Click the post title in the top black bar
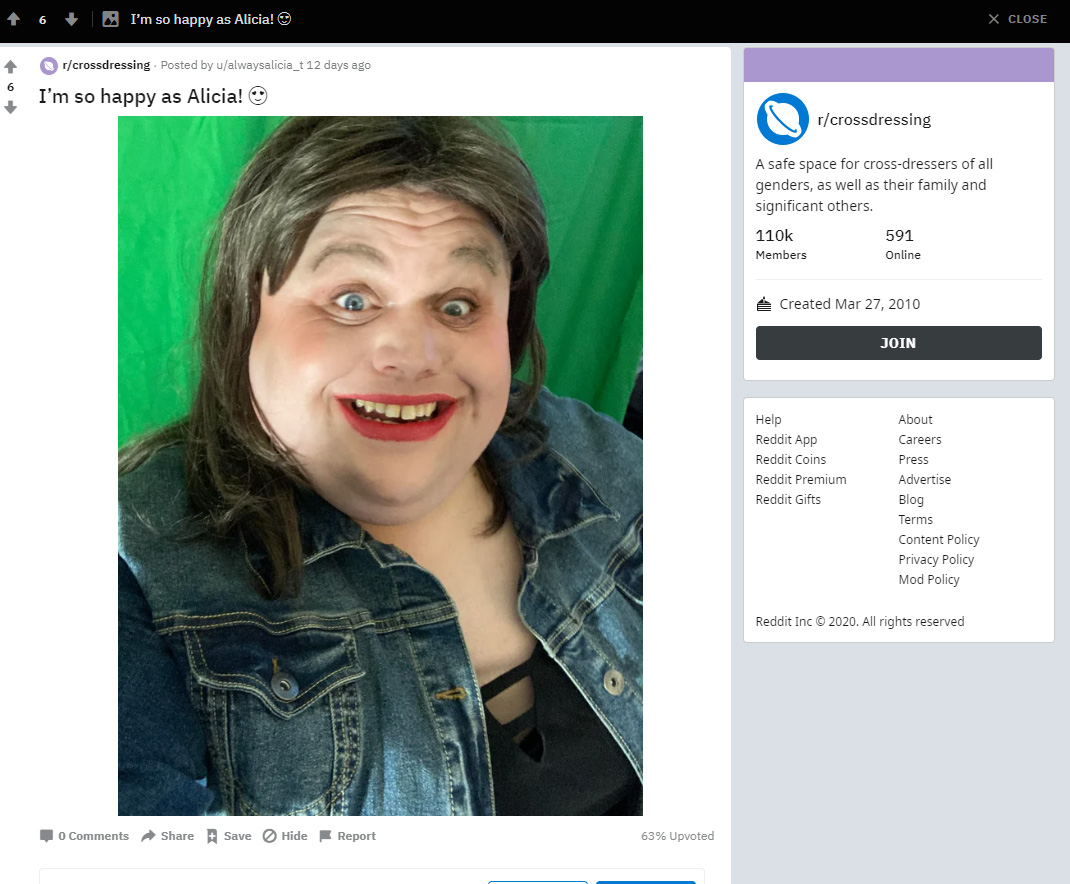This screenshot has width=1070, height=884. click(x=211, y=19)
